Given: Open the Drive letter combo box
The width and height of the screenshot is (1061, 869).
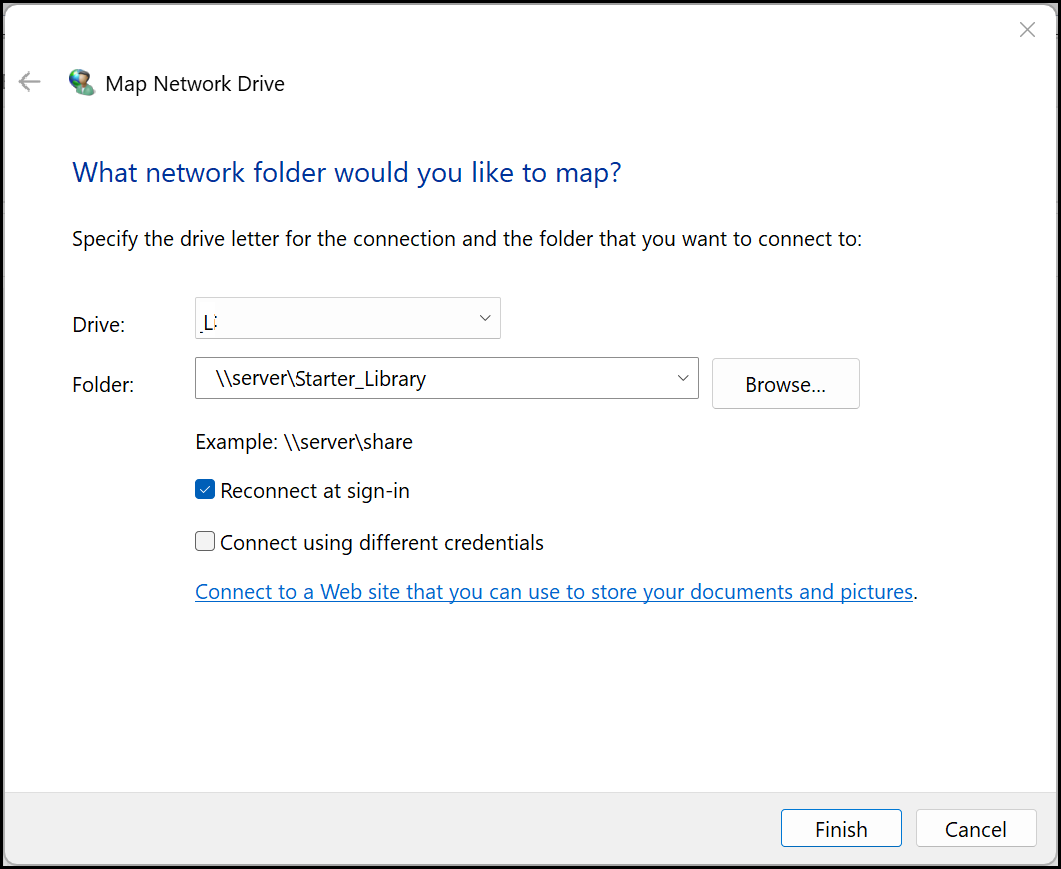Looking at the screenshot, I should [335, 319].
